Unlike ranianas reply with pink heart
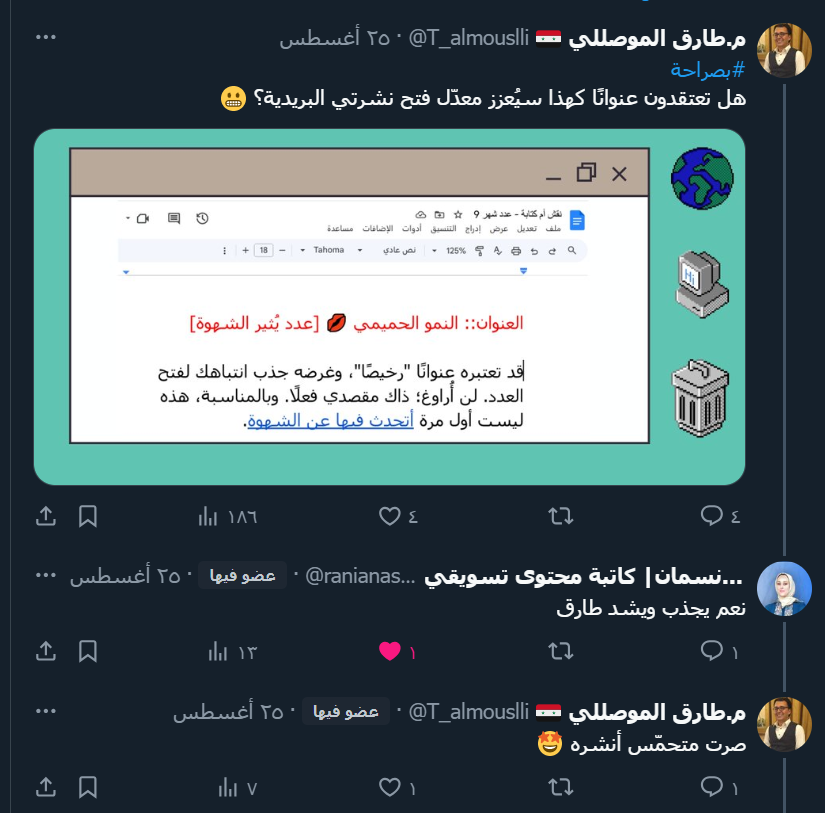The image size is (825, 813). 397,651
